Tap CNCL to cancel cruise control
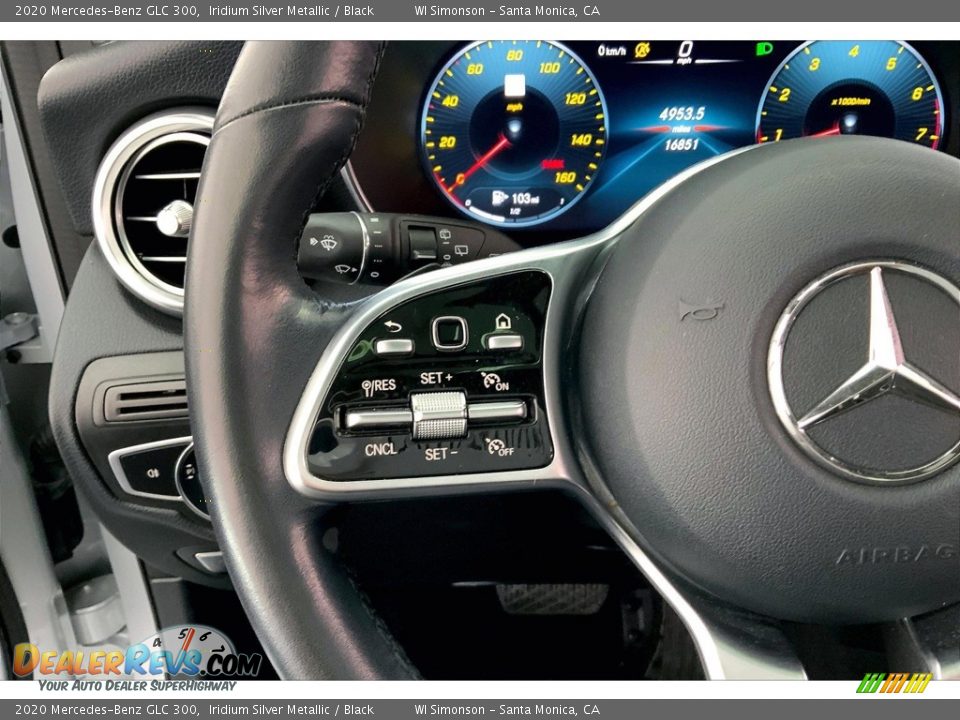The height and width of the screenshot is (720, 960). click(380, 449)
